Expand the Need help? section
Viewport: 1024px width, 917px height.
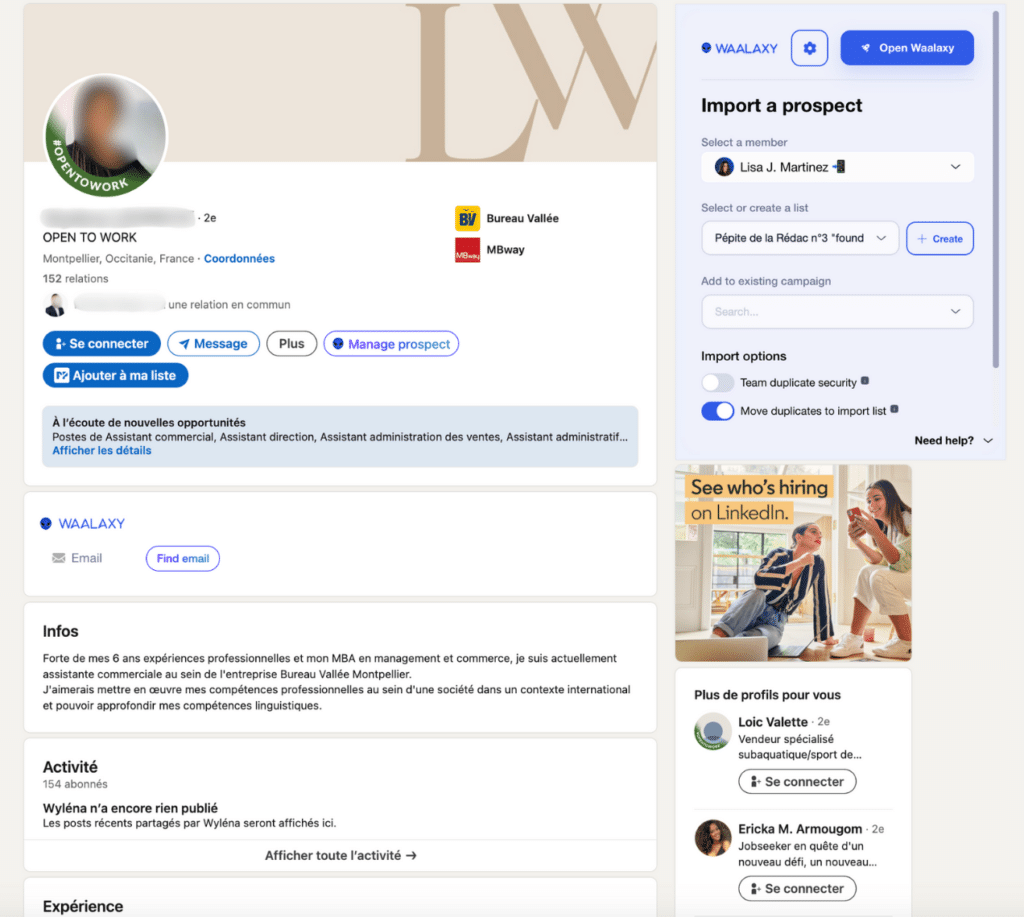click(x=953, y=440)
